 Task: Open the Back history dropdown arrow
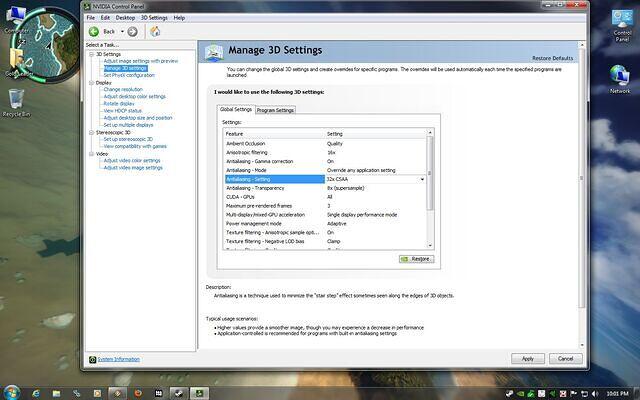(x=121, y=31)
